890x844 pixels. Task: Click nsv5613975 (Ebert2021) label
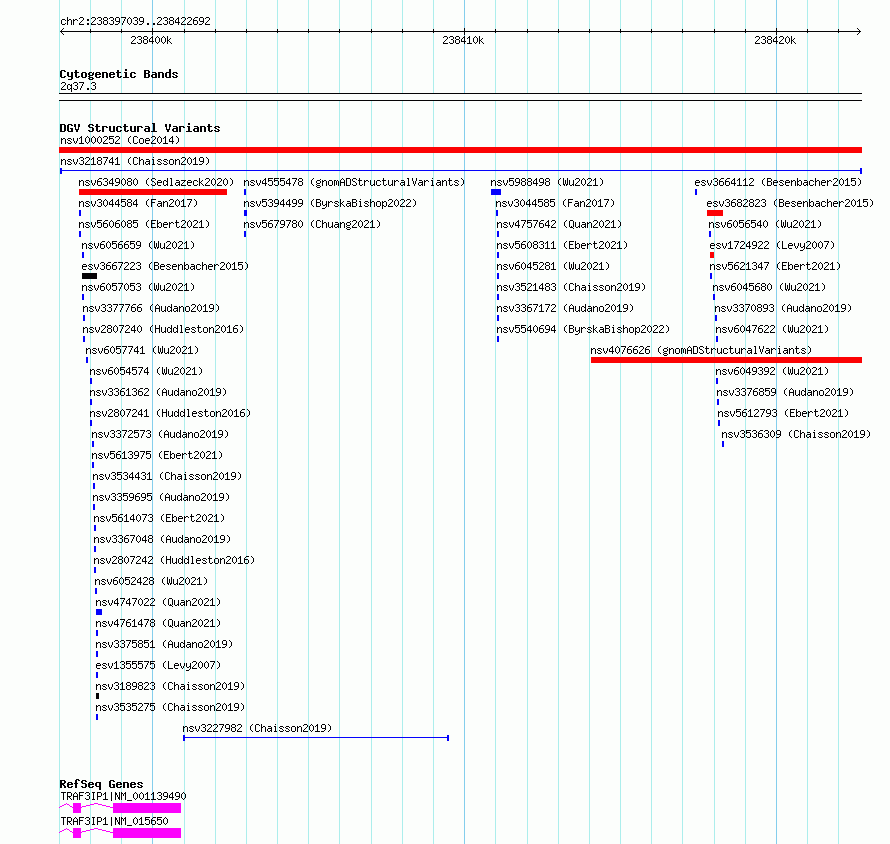157,455
